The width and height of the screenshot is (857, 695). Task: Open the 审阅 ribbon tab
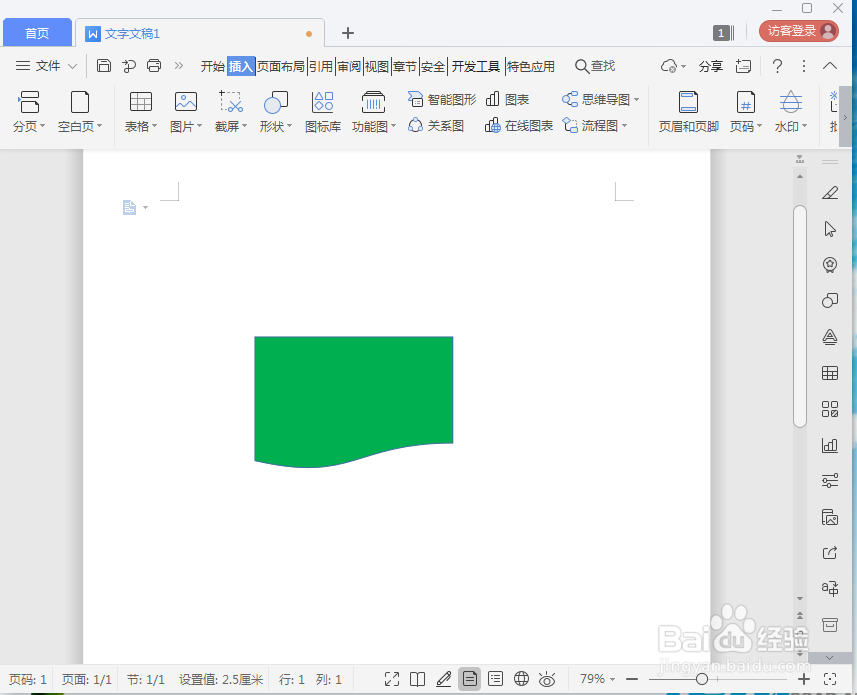click(349, 66)
